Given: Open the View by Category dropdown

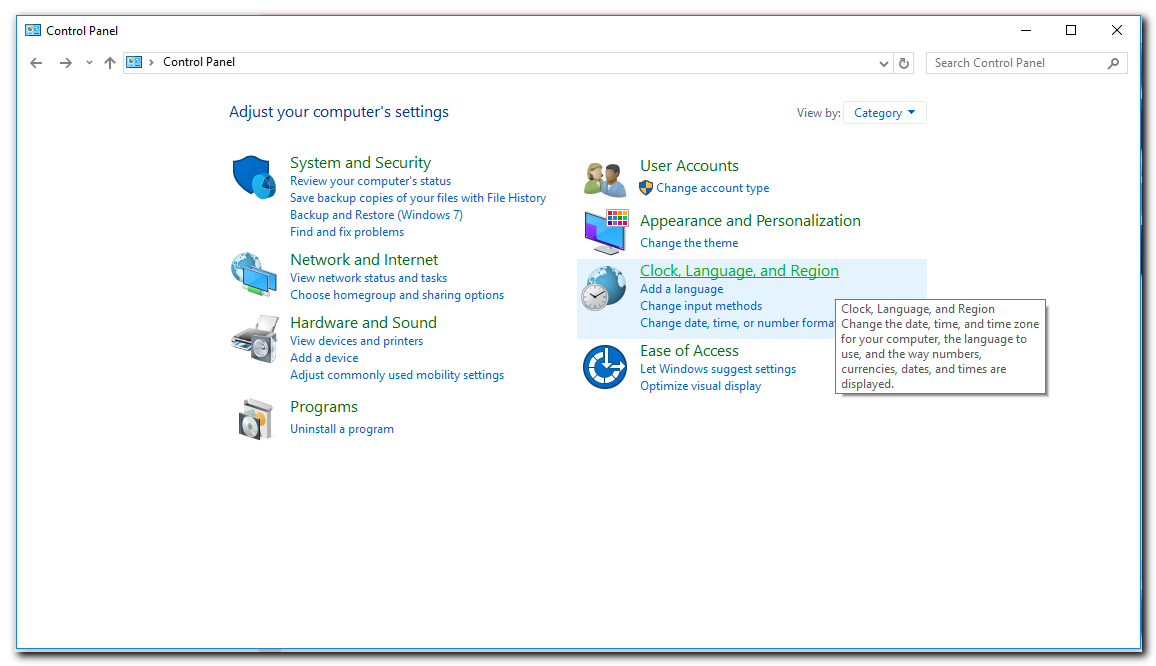Looking at the screenshot, I should 885,113.
